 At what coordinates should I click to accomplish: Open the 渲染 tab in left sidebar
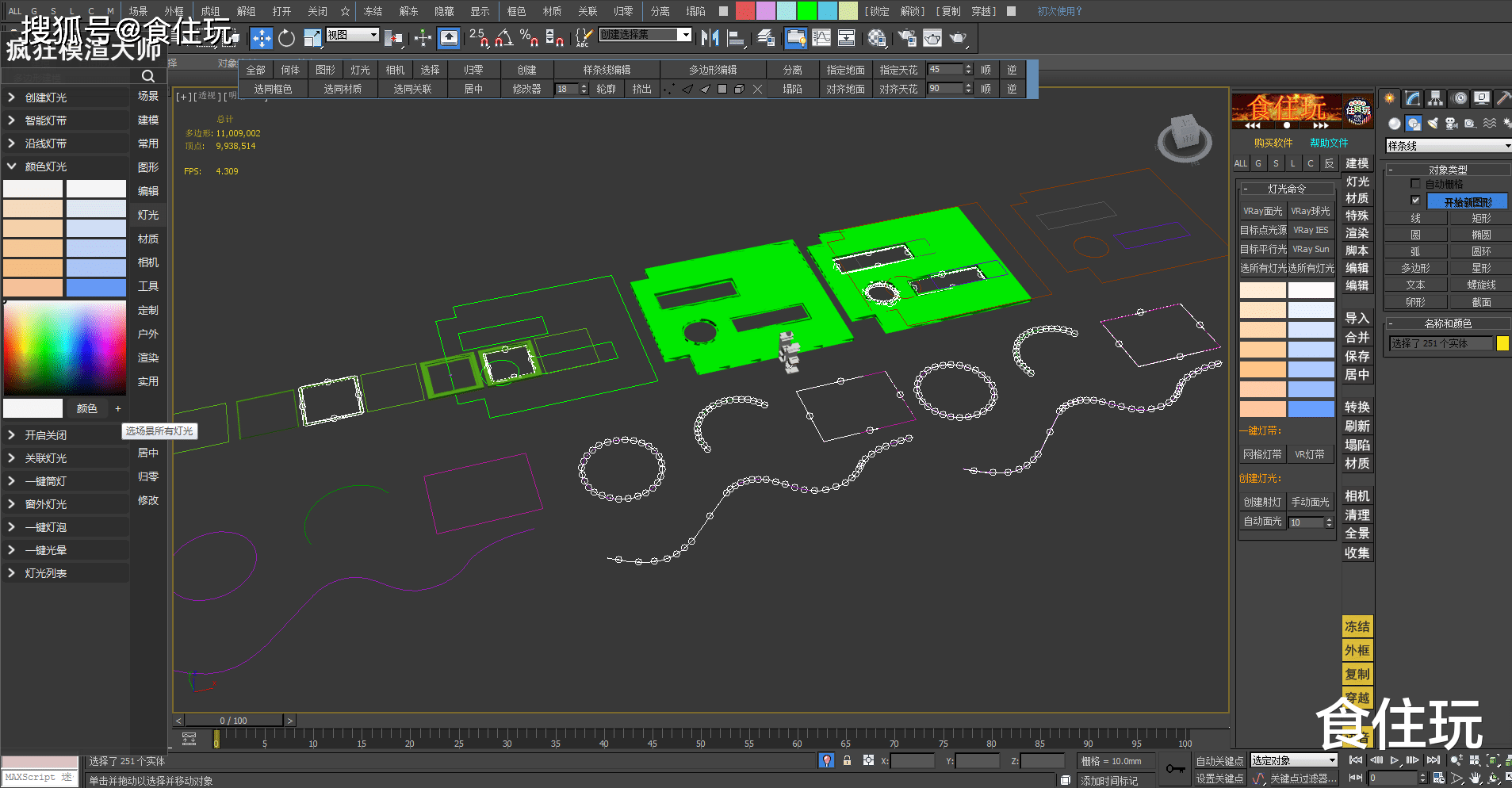148,358
